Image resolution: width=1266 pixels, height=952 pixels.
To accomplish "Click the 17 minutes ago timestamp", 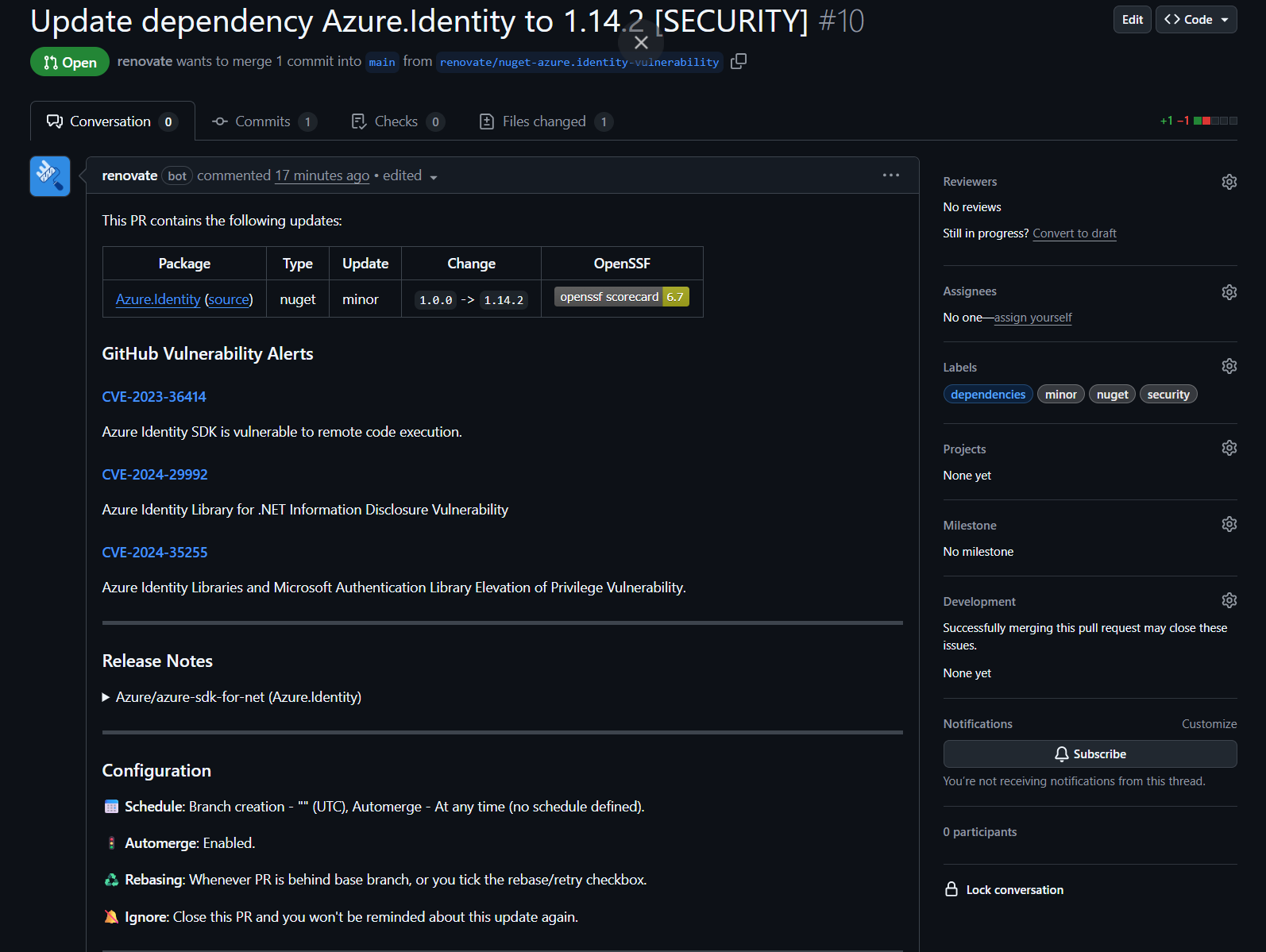I will point(322,175).
